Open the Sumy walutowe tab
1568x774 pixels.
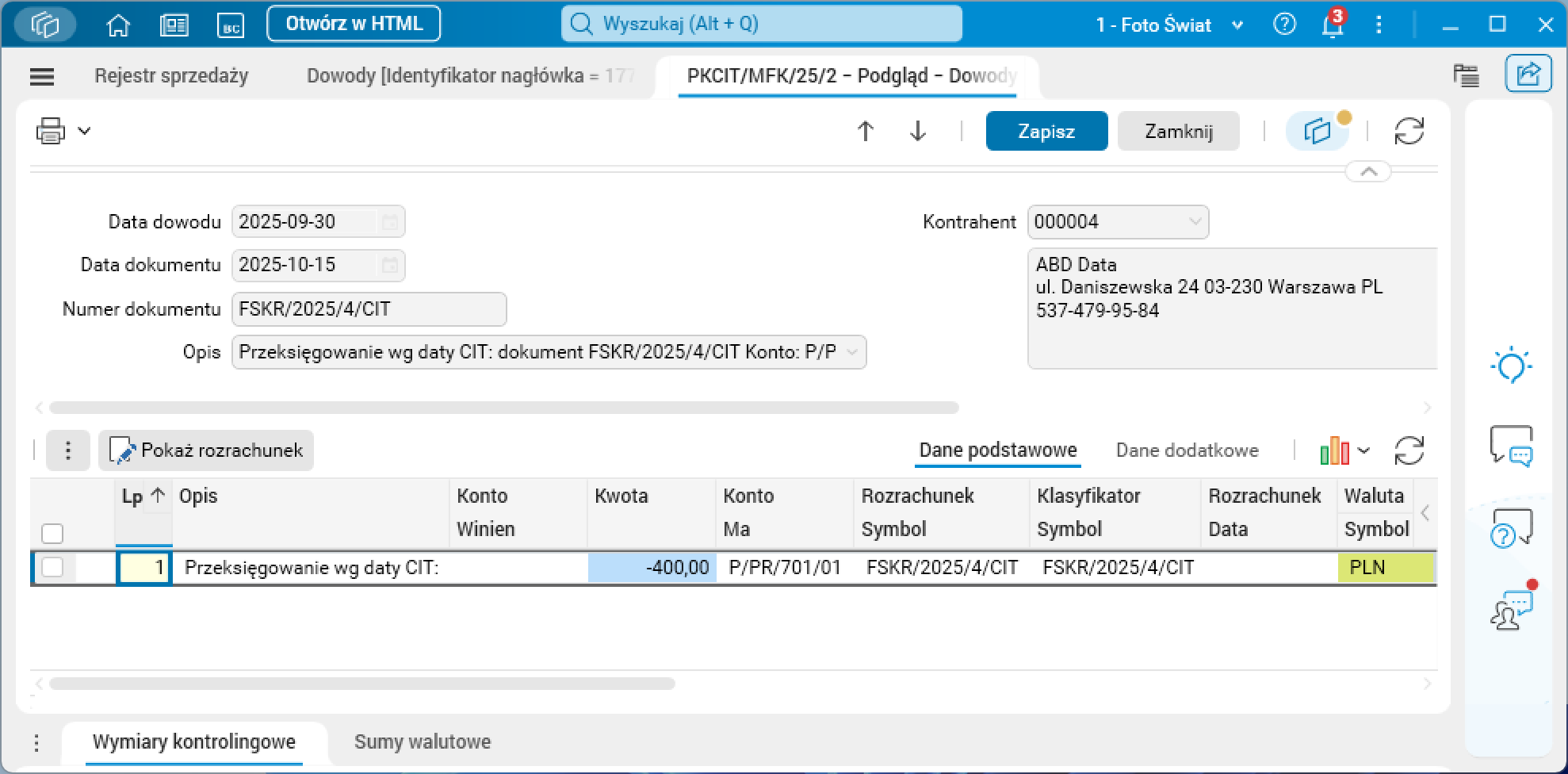tap(423, 742)
